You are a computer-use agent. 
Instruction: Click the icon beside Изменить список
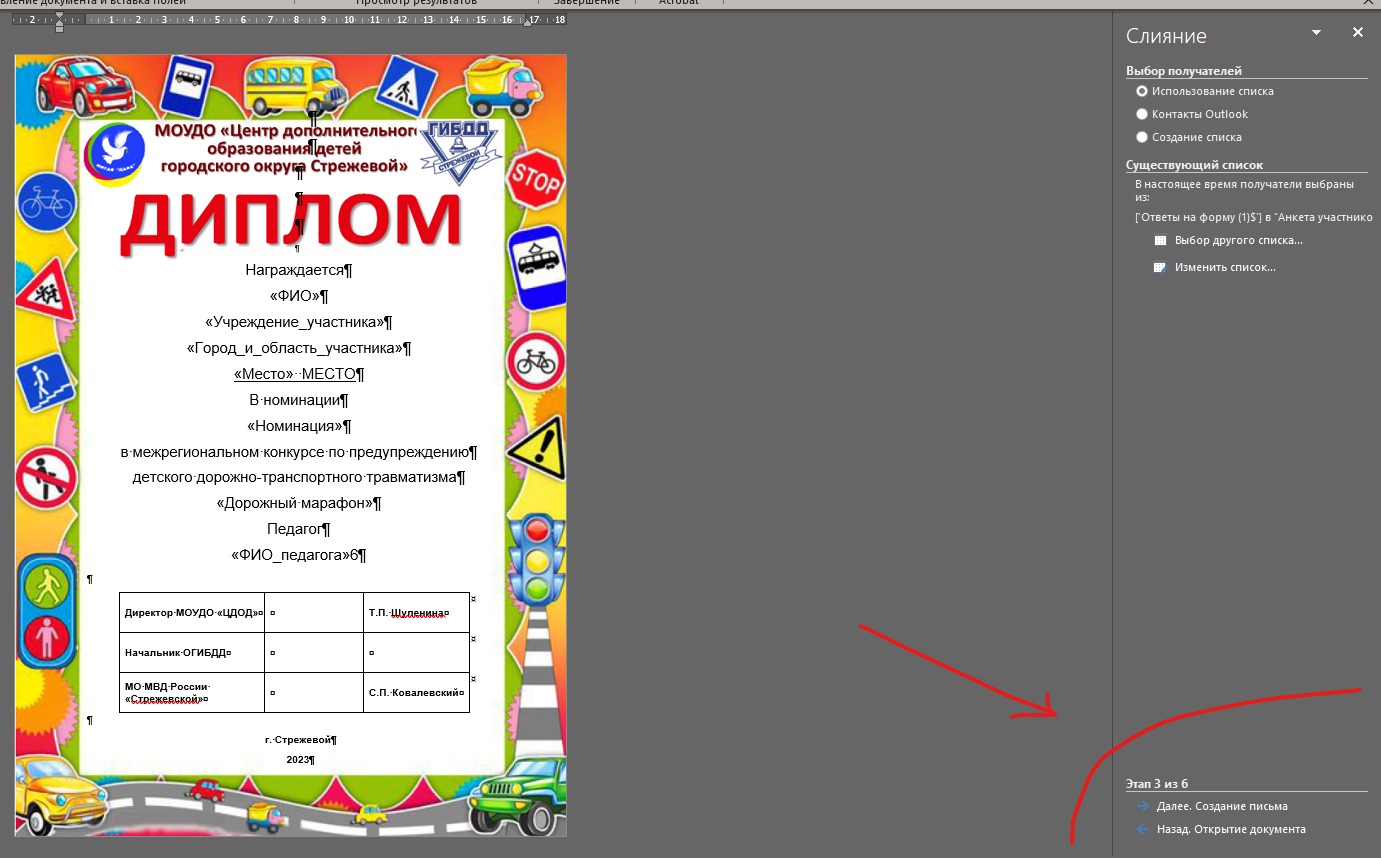(x=1160, y=268)
